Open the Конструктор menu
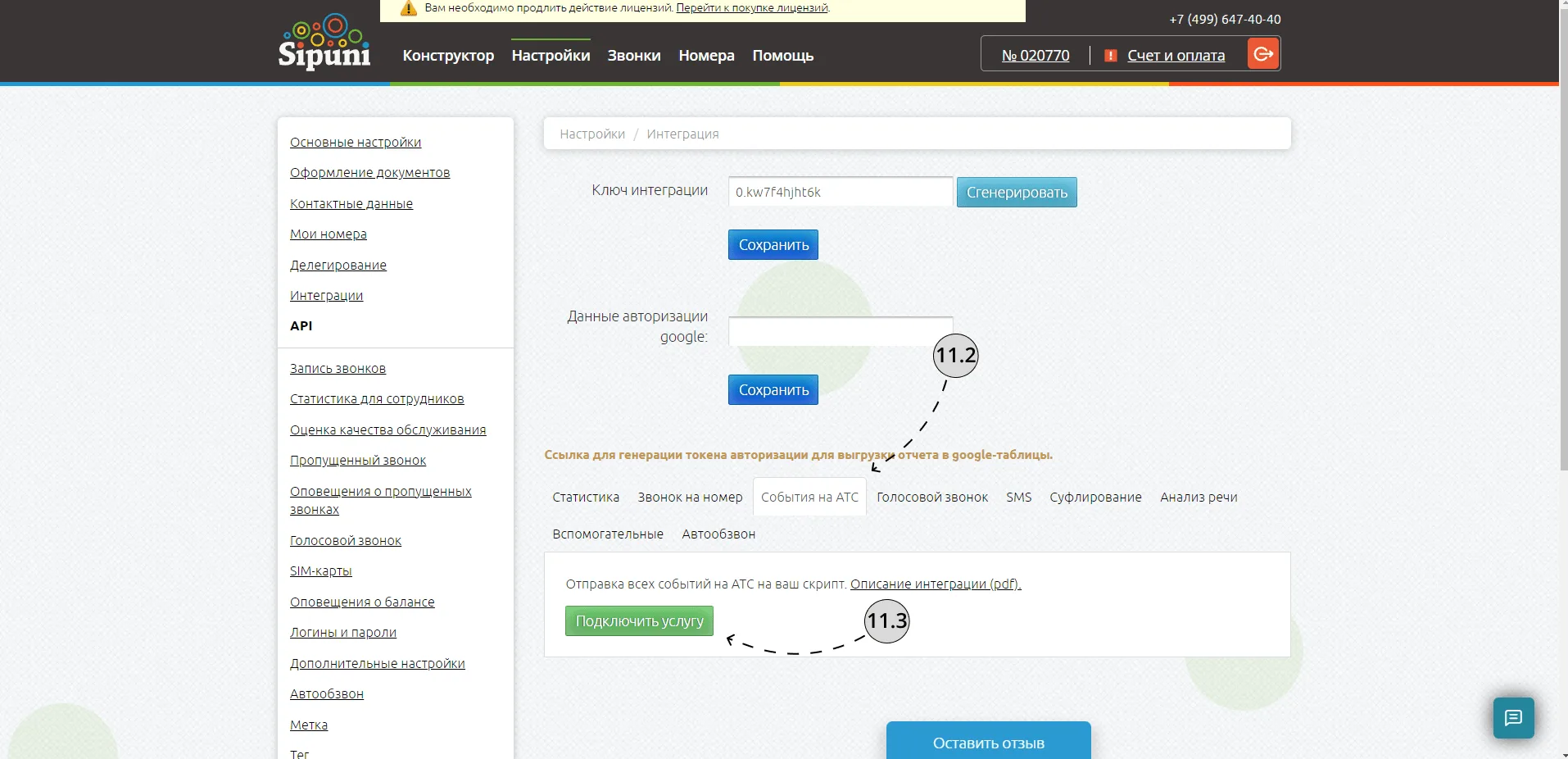The image size is (1568, 759). pyautogui.click(x=448, y=56)
